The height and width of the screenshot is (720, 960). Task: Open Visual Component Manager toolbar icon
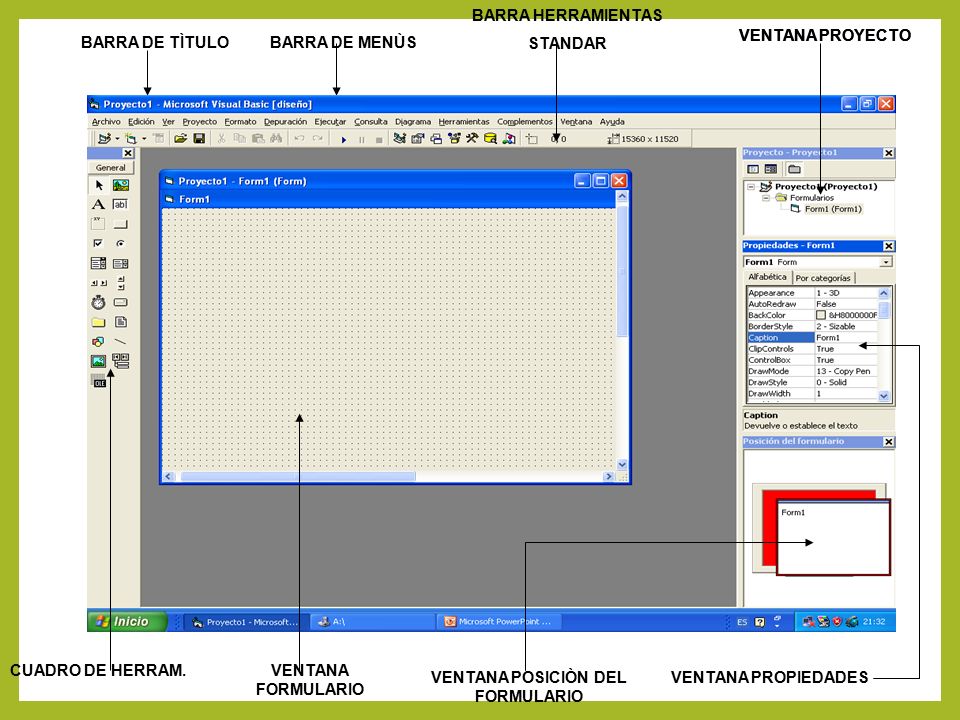pos(509,139)
